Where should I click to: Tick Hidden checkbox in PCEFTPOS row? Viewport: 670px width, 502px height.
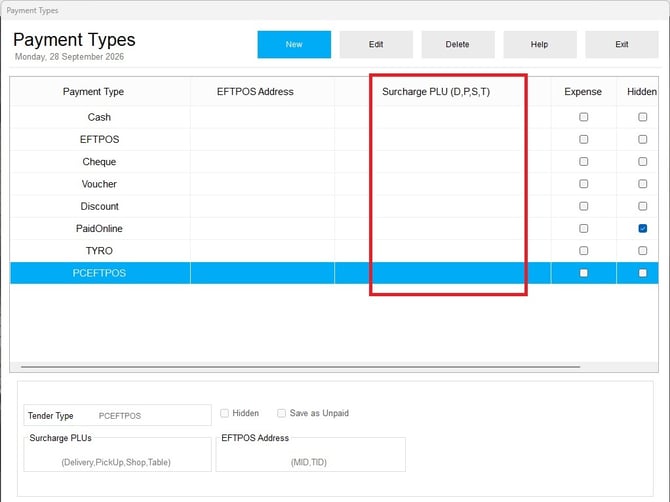642,273
